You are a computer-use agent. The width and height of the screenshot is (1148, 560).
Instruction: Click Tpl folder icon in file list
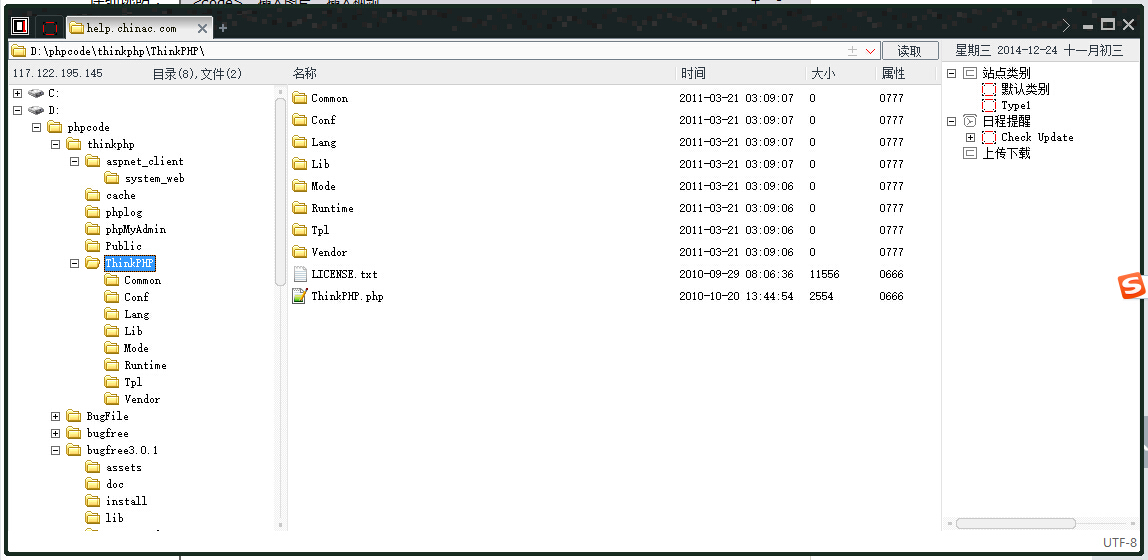coord(299,230)
